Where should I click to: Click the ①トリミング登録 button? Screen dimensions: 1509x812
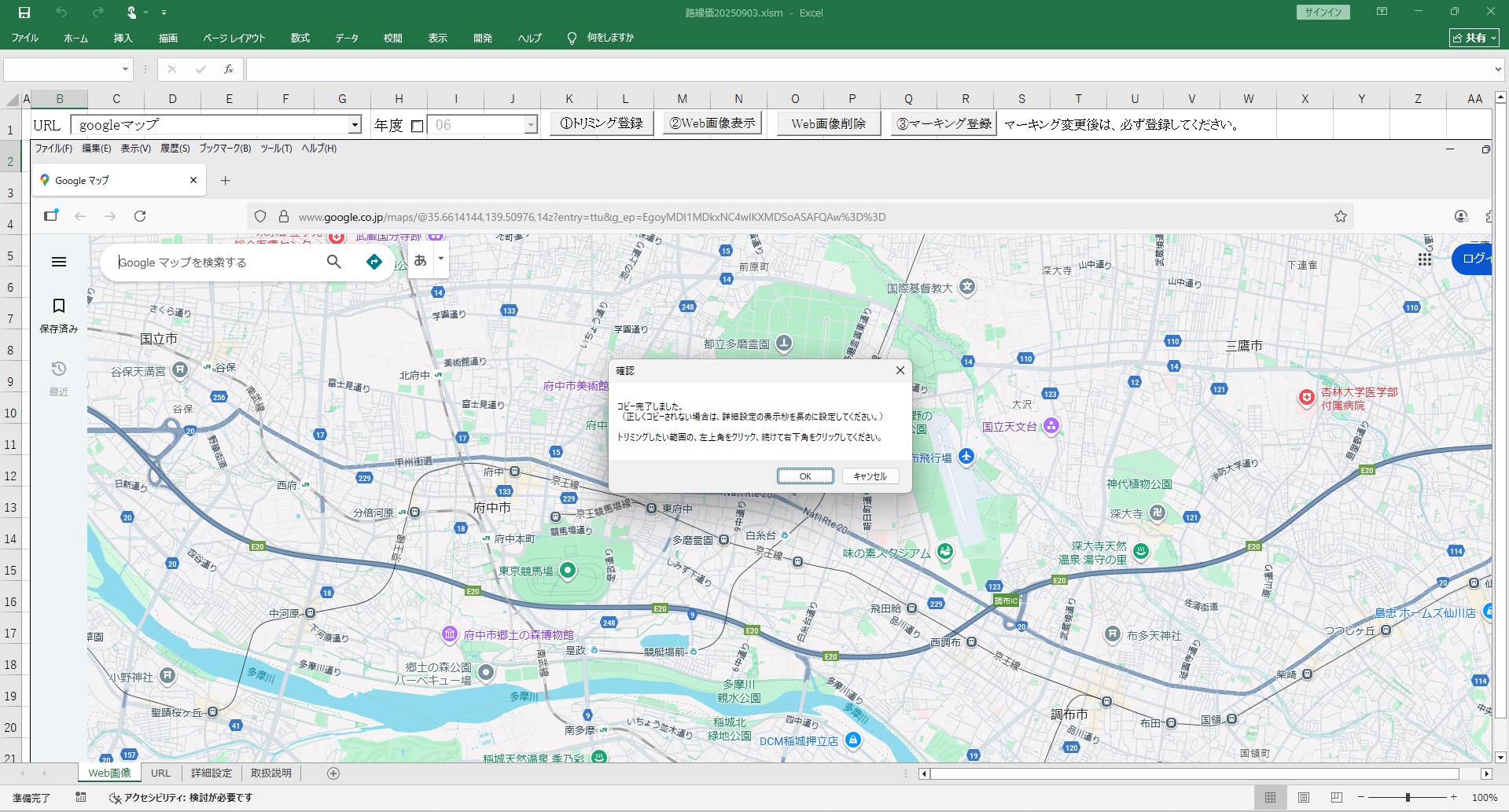[x=602, y=123]
